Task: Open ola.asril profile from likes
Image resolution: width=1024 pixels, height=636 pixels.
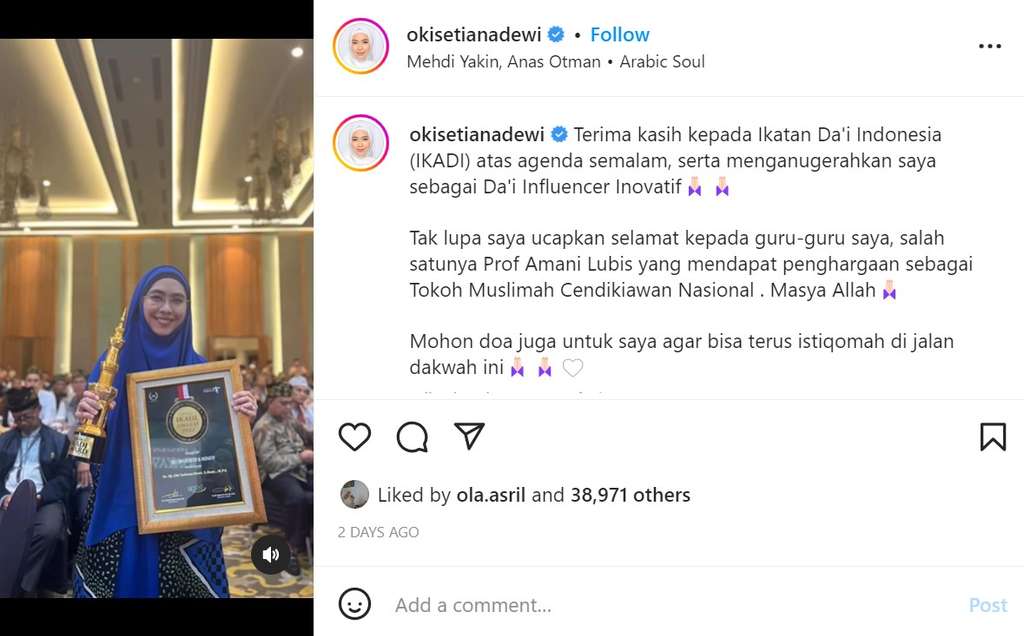Action: [490, 495]
